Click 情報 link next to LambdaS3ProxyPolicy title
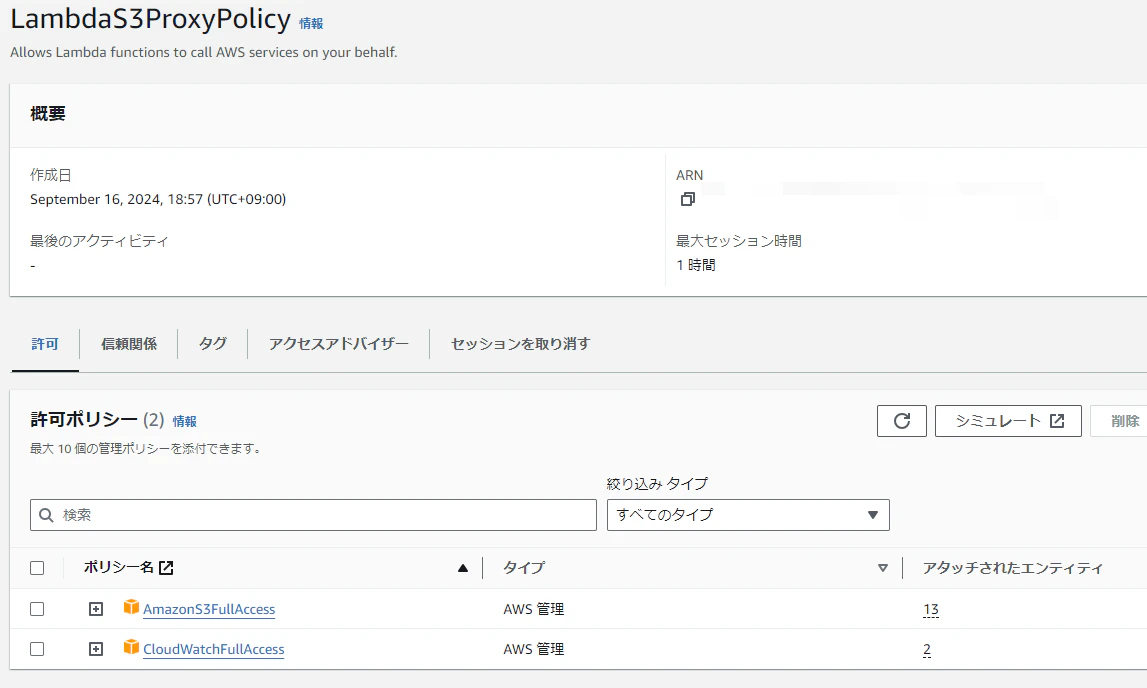The image size is (1147, 688). pyautogui.click(x=311, y=23)
